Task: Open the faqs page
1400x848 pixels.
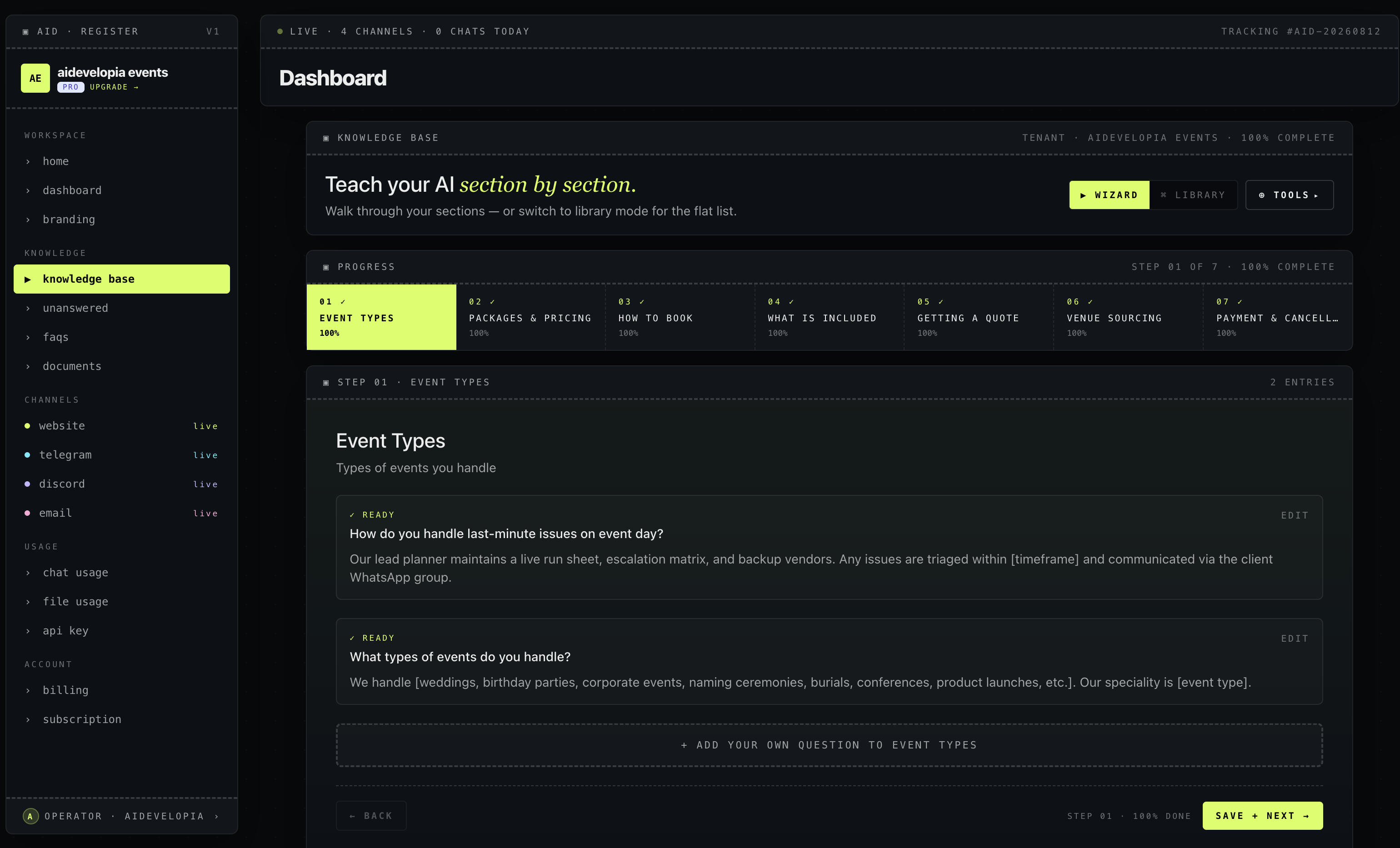Action: (x=122, y=337)
